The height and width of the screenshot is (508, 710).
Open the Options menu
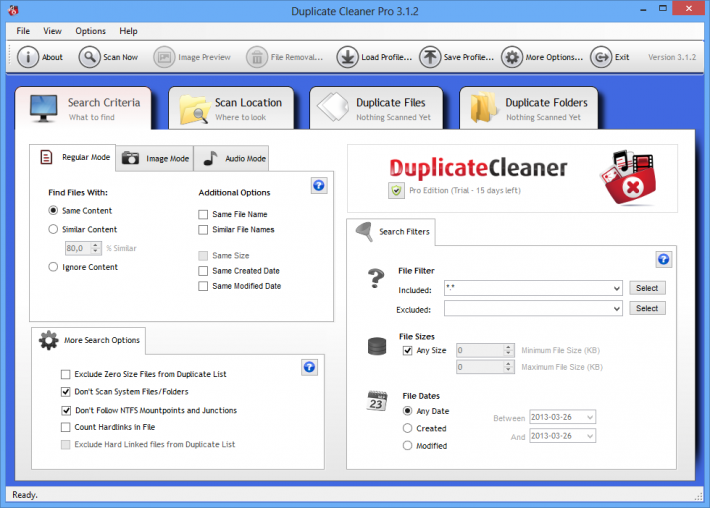(91, 31)
